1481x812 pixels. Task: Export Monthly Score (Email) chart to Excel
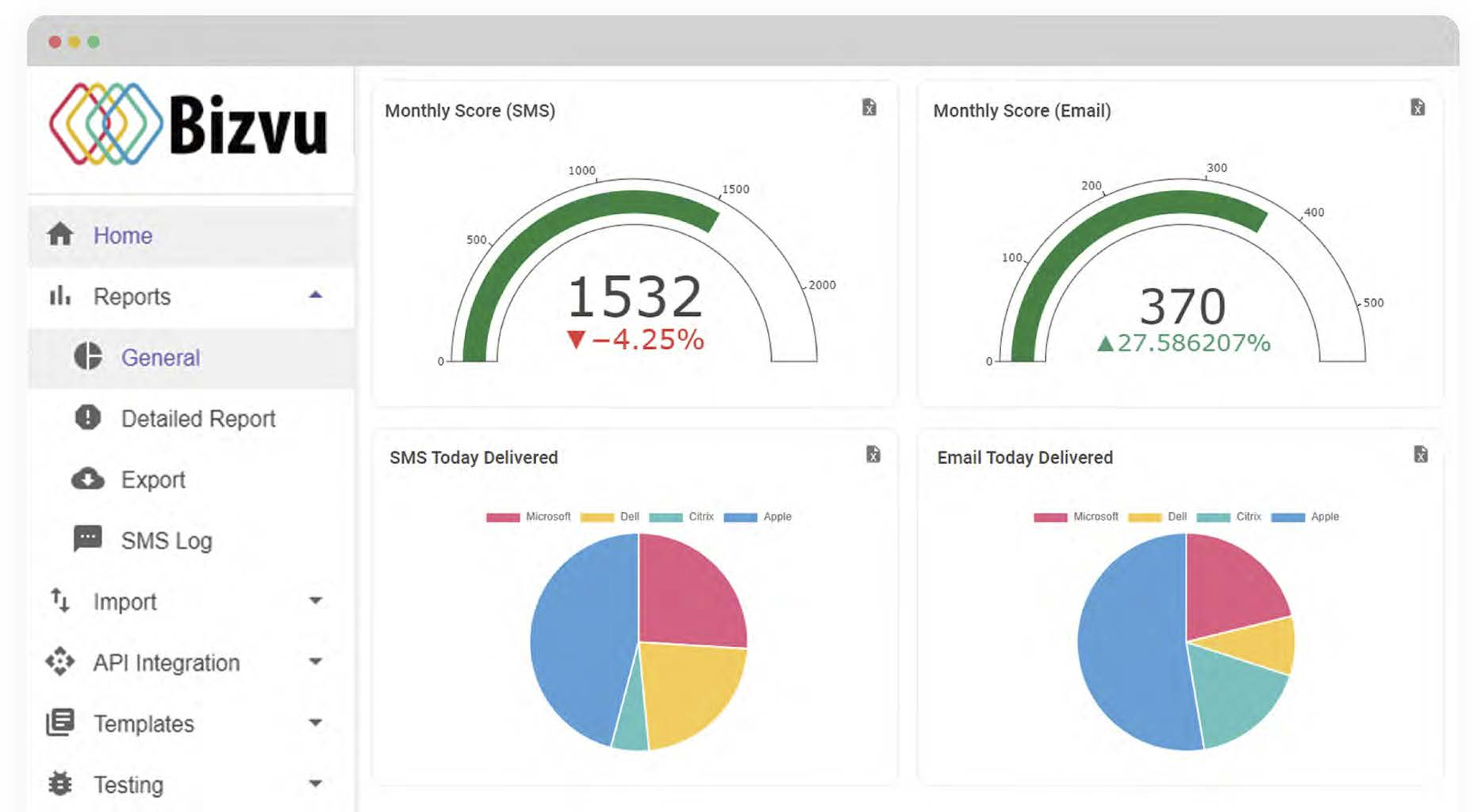1417,108
